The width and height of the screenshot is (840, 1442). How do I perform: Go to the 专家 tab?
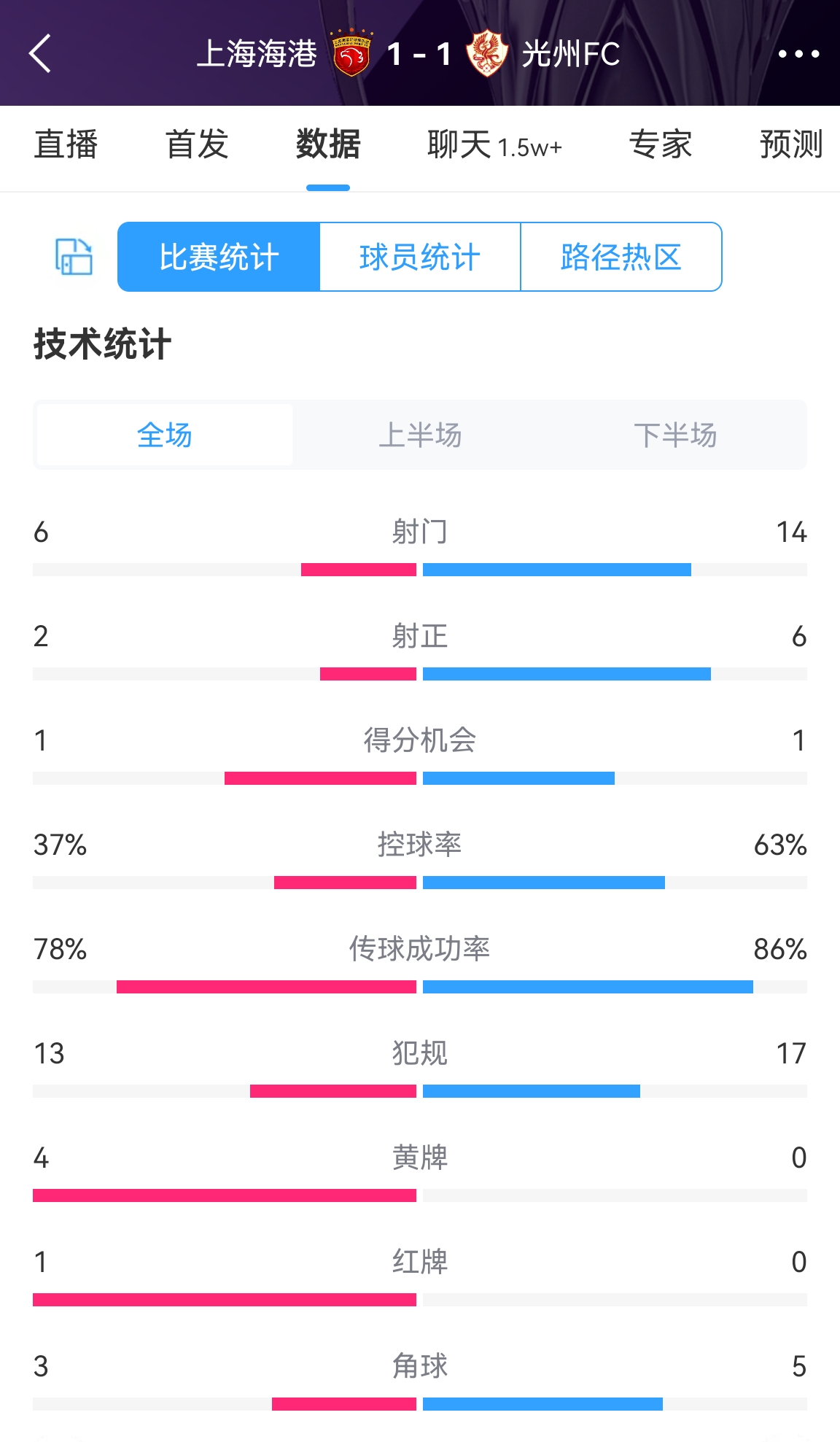click(660, 144)
